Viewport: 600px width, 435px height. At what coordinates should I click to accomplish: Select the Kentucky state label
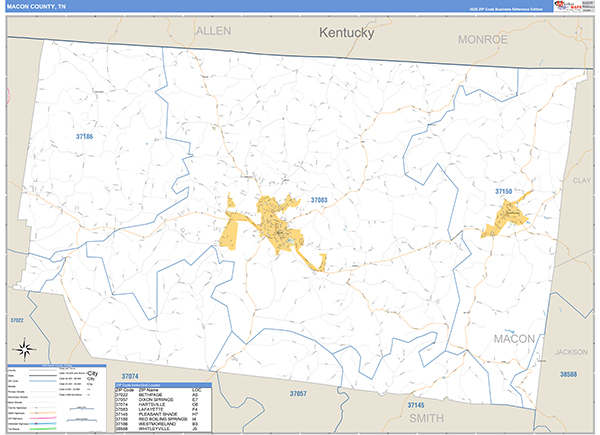point(347,33)
